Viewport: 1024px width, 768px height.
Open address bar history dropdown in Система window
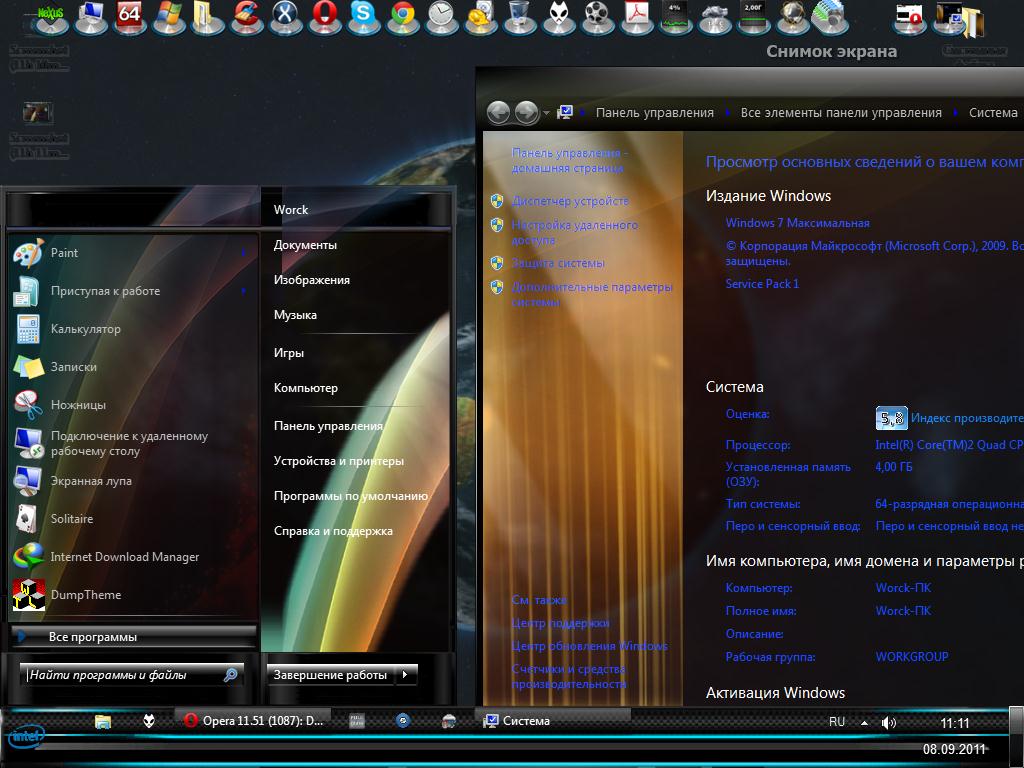click(x=546, y=113)
